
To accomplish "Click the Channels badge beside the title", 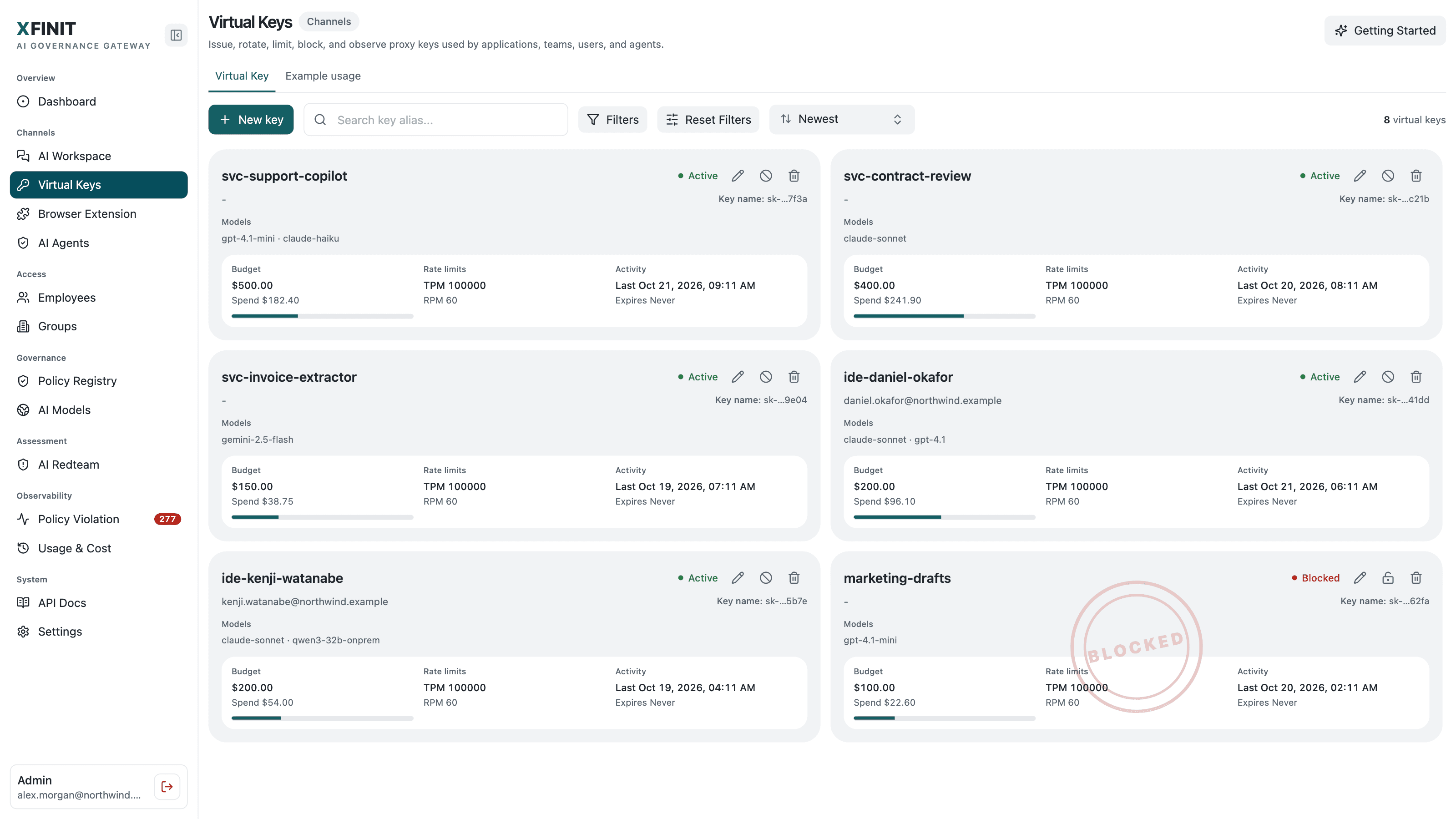I will [x=329, y=21].
